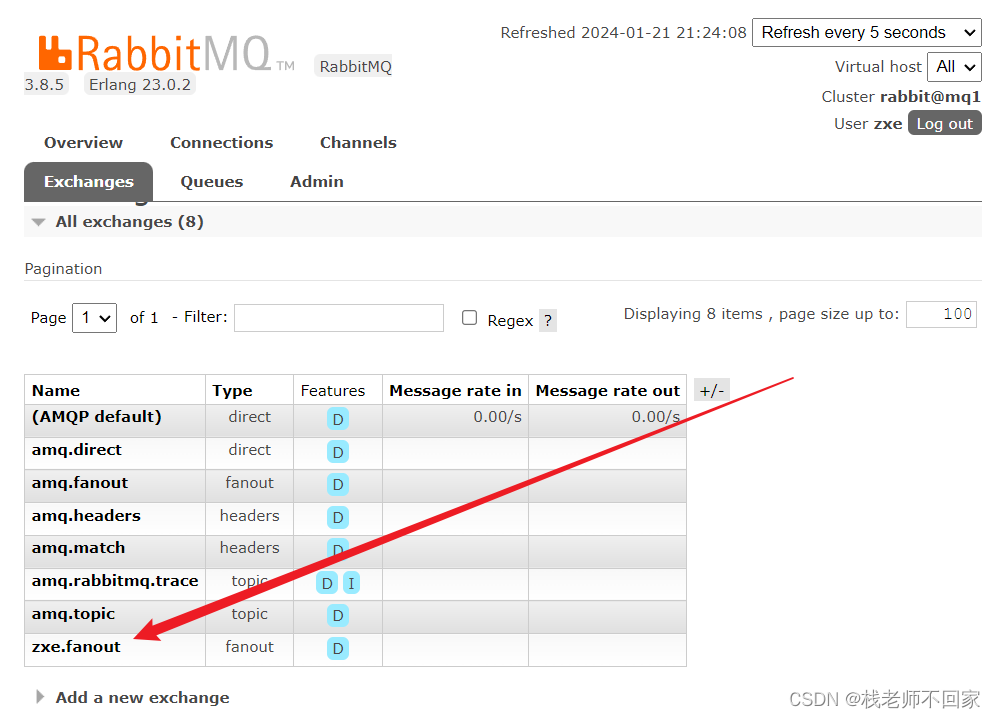Screen dimensions: 995x718
Task: Click the D feature badge for amq.headers
Action: tap(338, 518)
